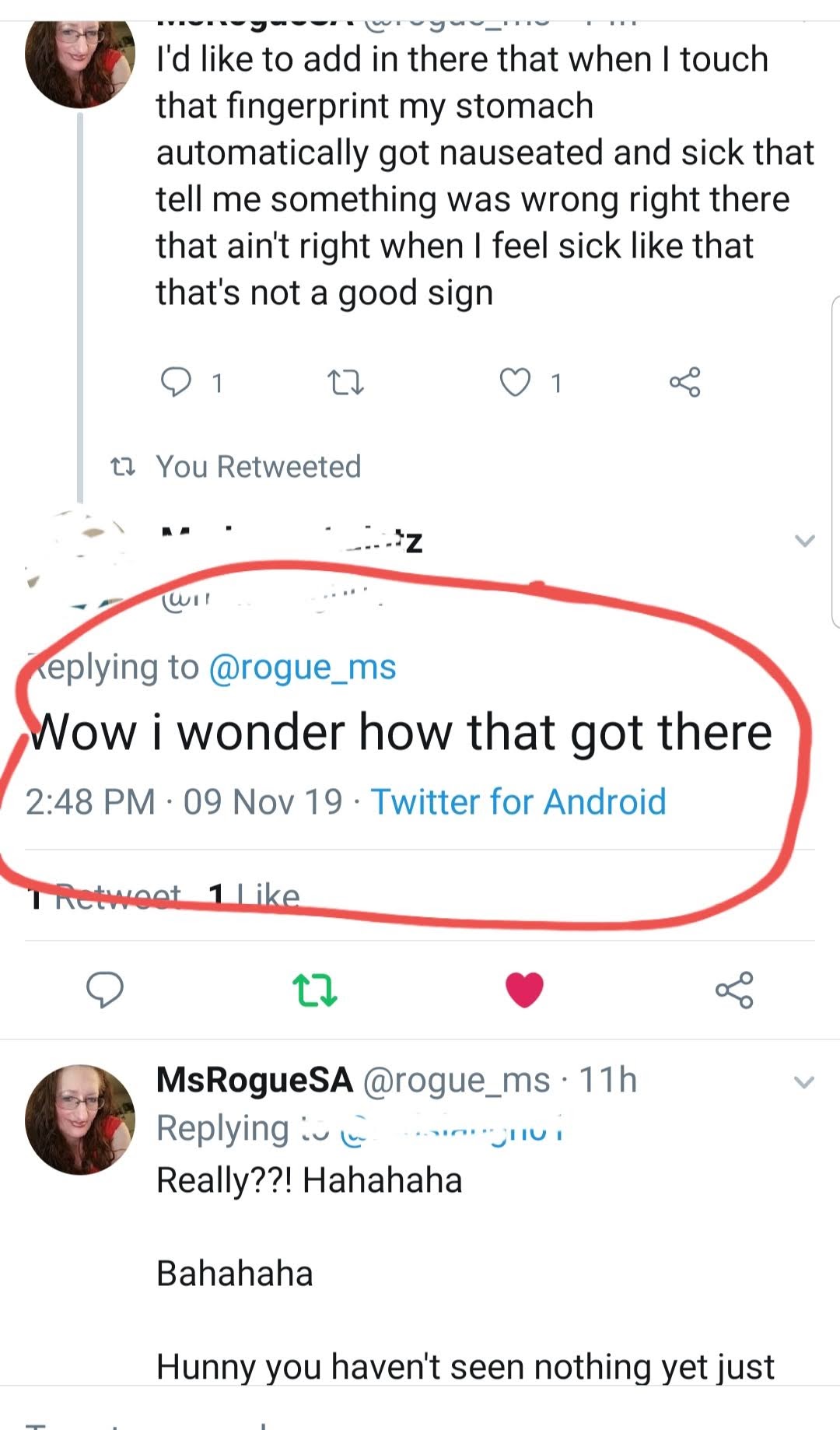Tap the 2:48 PM timestamp
The height and width of the screenshot is (1430, 840).
click(90, 802)
